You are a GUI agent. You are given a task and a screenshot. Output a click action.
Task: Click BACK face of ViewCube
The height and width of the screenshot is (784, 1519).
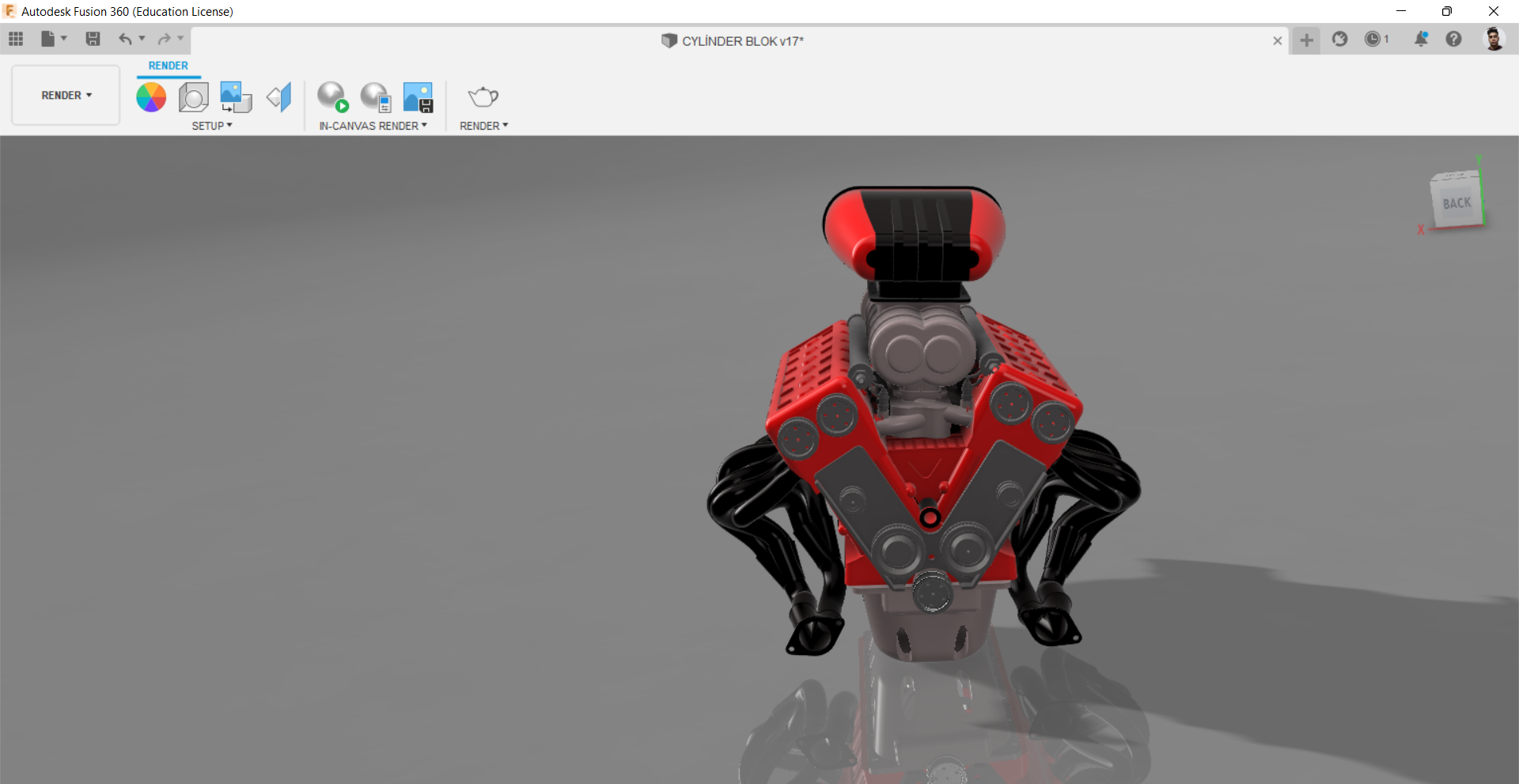coord(1456,203)
